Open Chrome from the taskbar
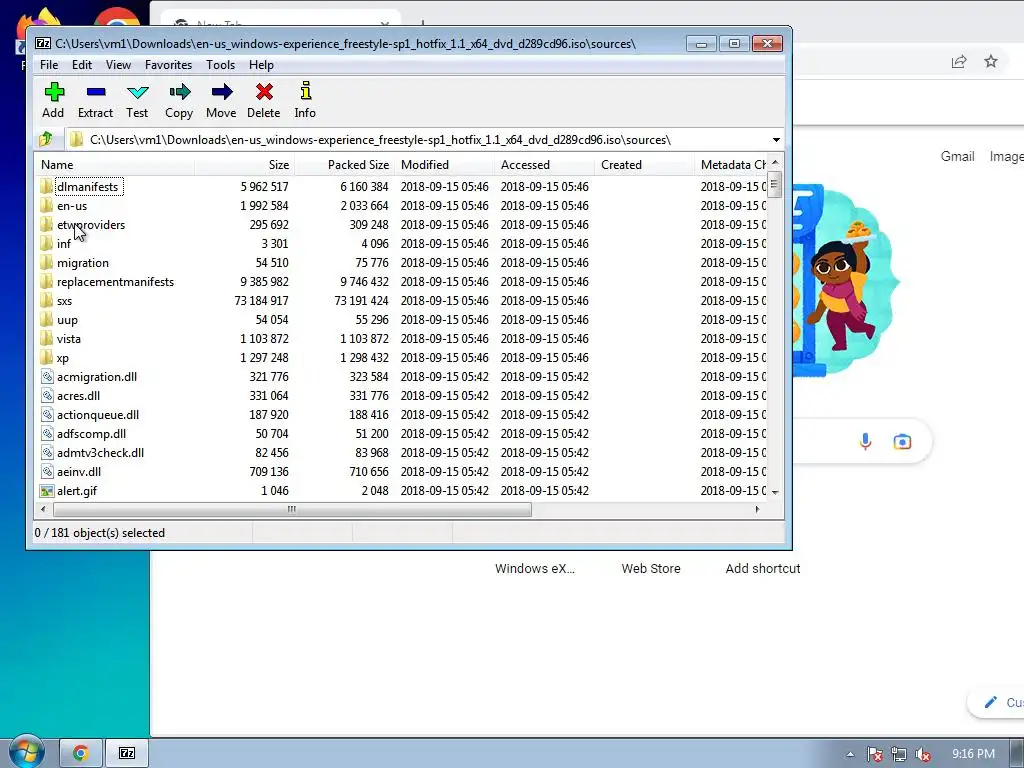Image resolution: width=1024 pixels, height=768 pixels. click(81, 753)
